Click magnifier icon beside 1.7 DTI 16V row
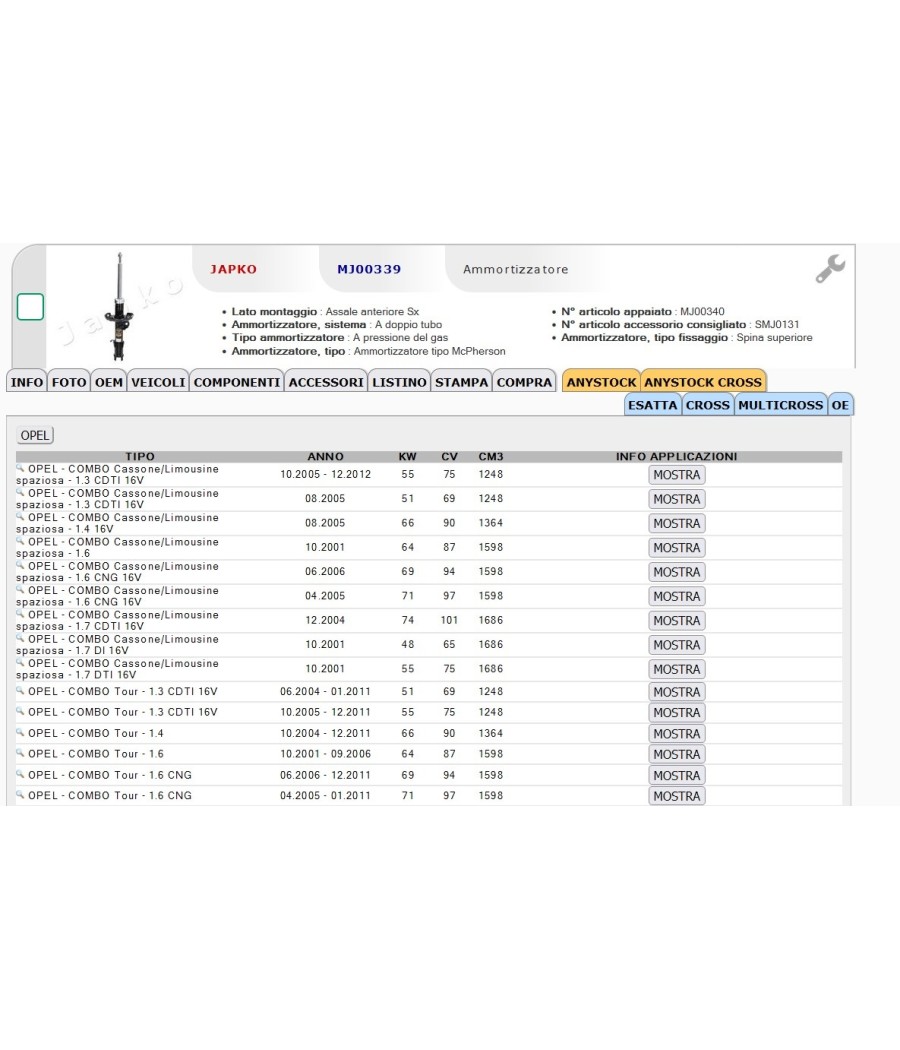Screen dimensions: 900x1050 point(20,662)
